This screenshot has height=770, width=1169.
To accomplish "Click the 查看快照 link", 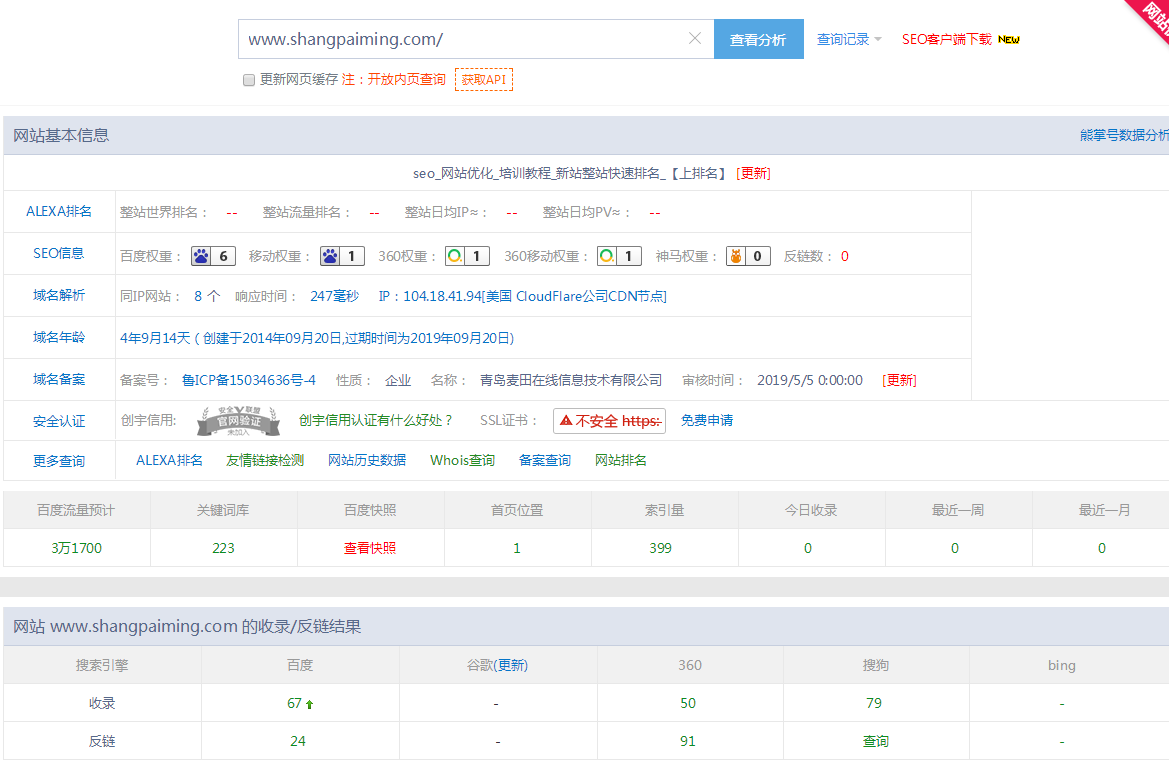I will [370, 548].
